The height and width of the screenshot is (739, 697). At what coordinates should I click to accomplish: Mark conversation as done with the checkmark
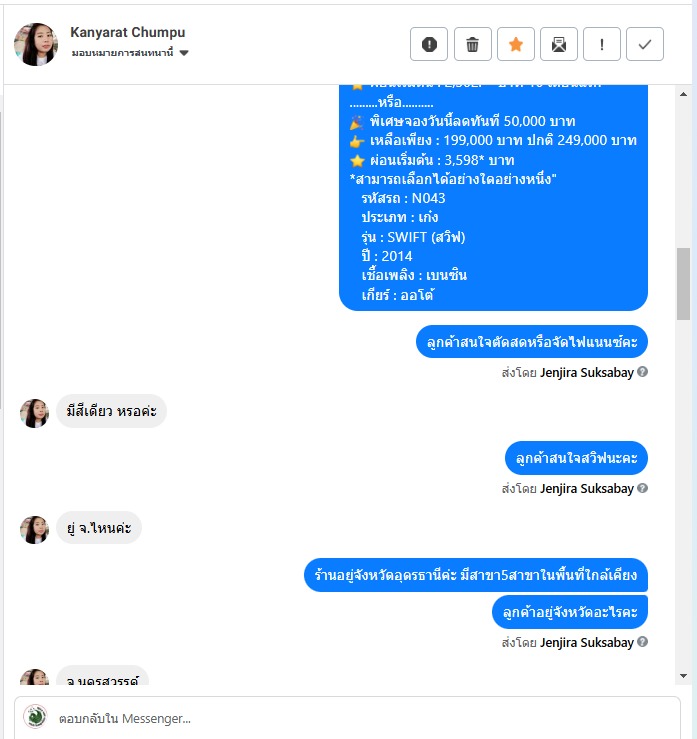(645, 44)
